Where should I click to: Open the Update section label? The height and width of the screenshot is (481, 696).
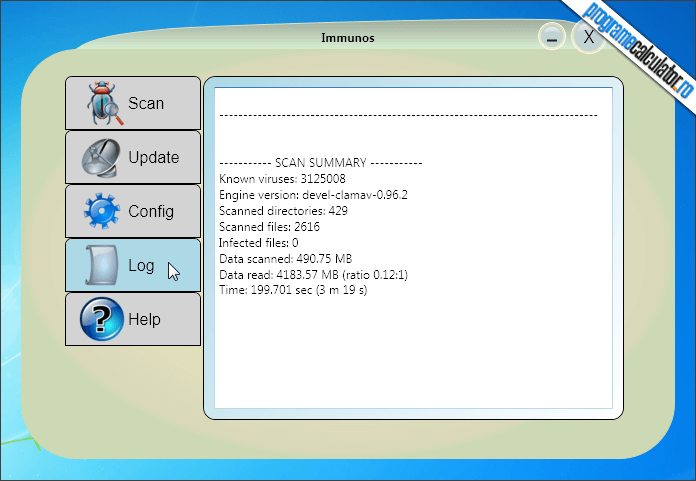154,158
